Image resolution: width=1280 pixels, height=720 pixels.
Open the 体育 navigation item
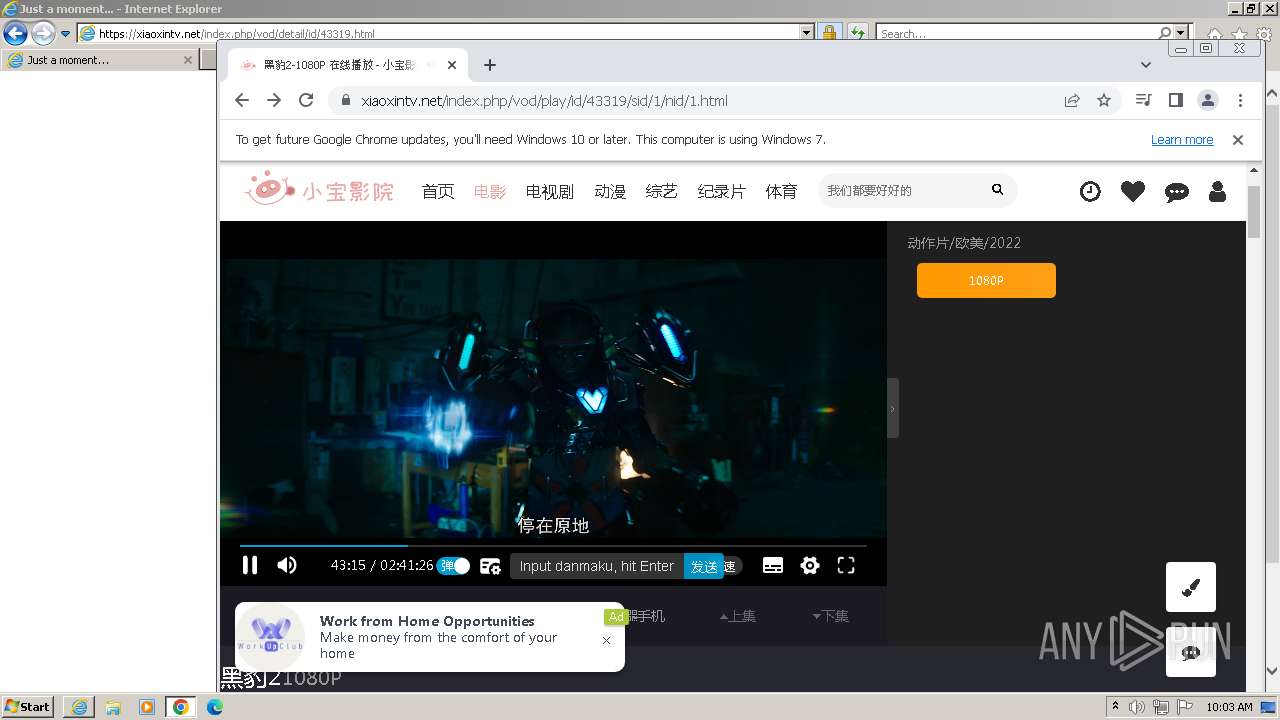(x=782, y=191)
